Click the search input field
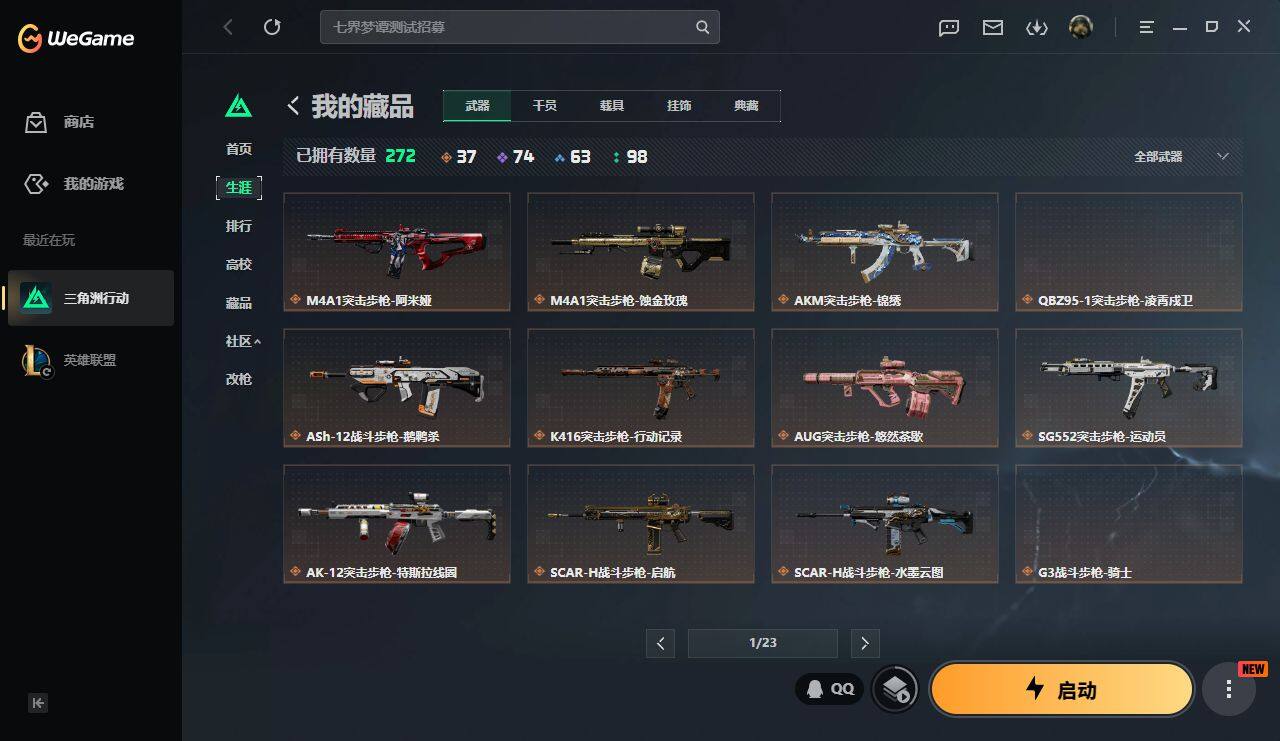The height and width of the screenshot is (741, 1280). pyautogui.click(x=508, y=27)
